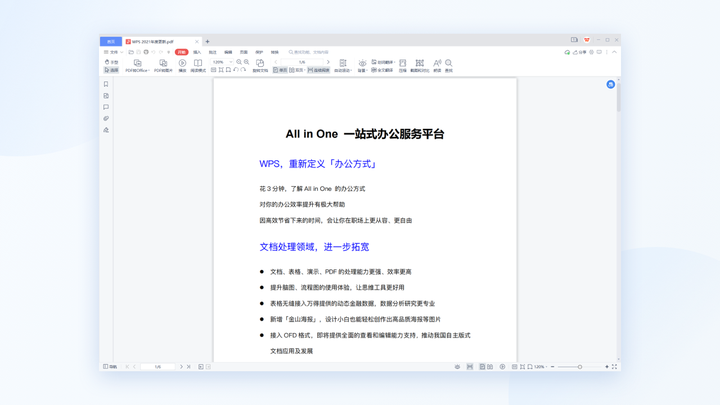Select the Start ribbon tab
This screenshot has width=720, height=405.
(x=181, y=52)
